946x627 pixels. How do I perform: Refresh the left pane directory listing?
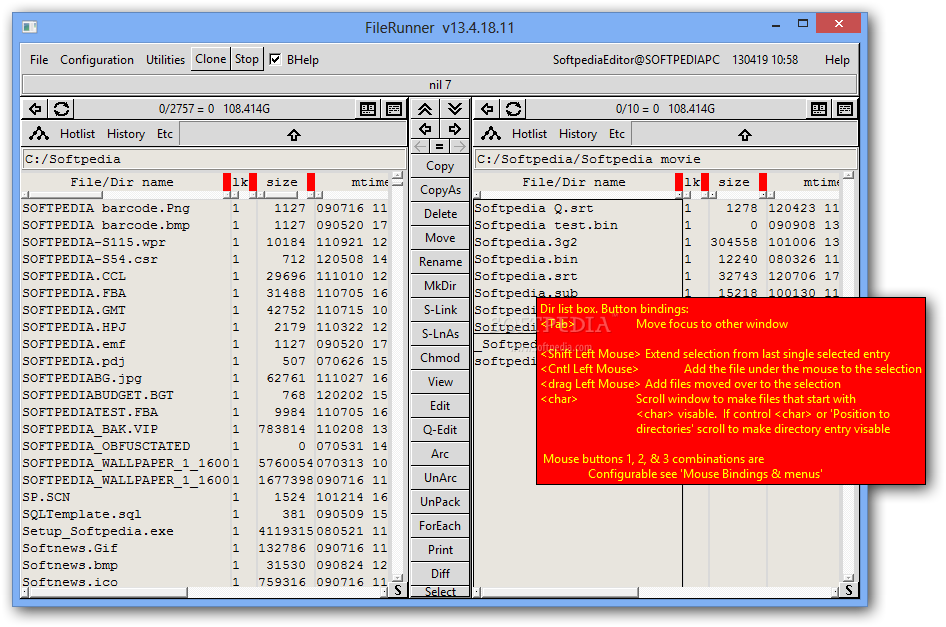62,109
